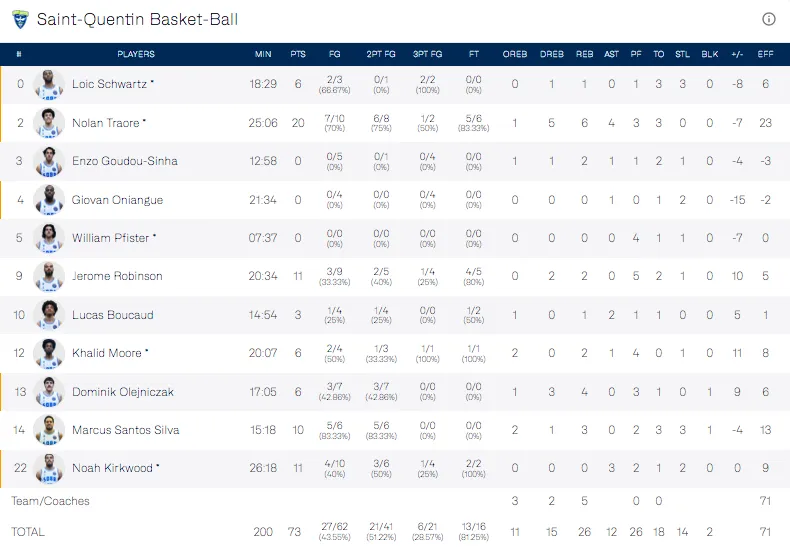Open Jerome Robinson's player link
This screenshot has height=547, width=790.
117,276
